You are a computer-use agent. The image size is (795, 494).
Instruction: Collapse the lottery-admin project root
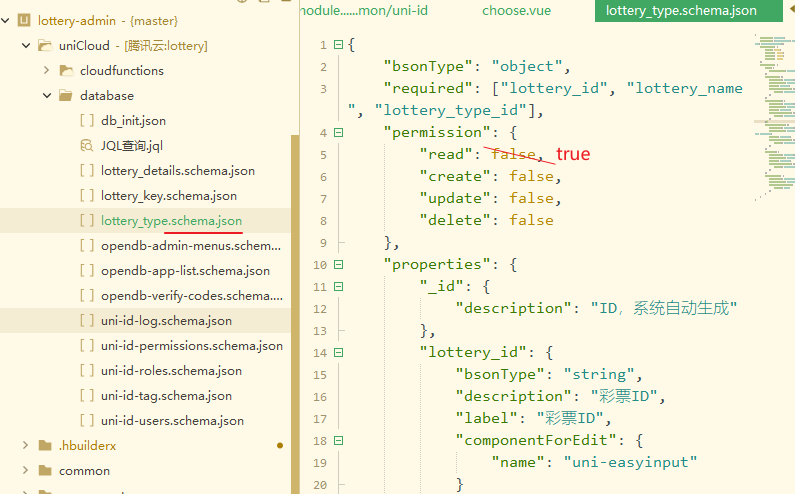(x=6, y=21)
